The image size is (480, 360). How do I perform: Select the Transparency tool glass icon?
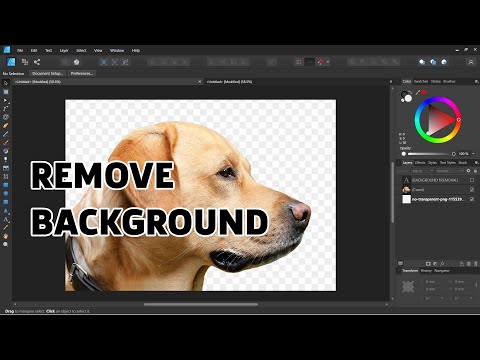click(x=6, y=160)
